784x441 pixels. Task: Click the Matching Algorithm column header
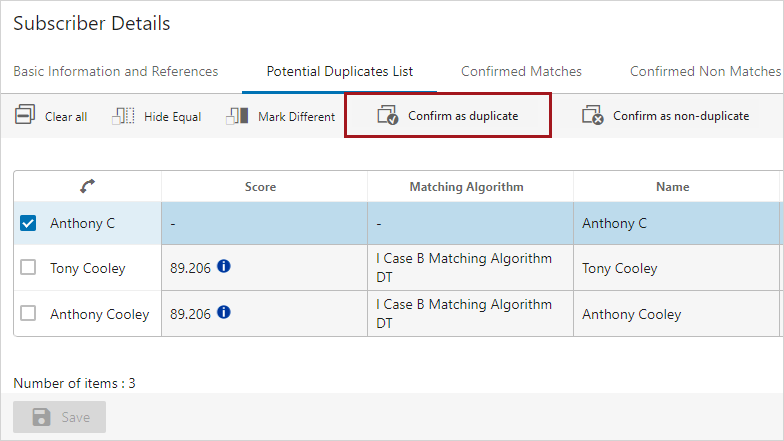[x=466, y=187]
